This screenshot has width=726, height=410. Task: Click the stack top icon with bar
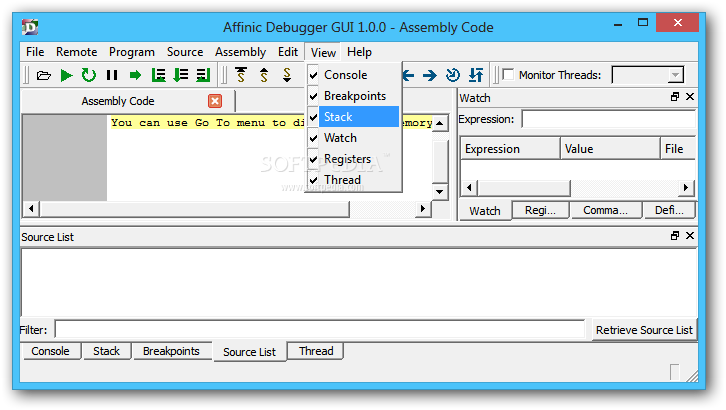click(241, 75)
